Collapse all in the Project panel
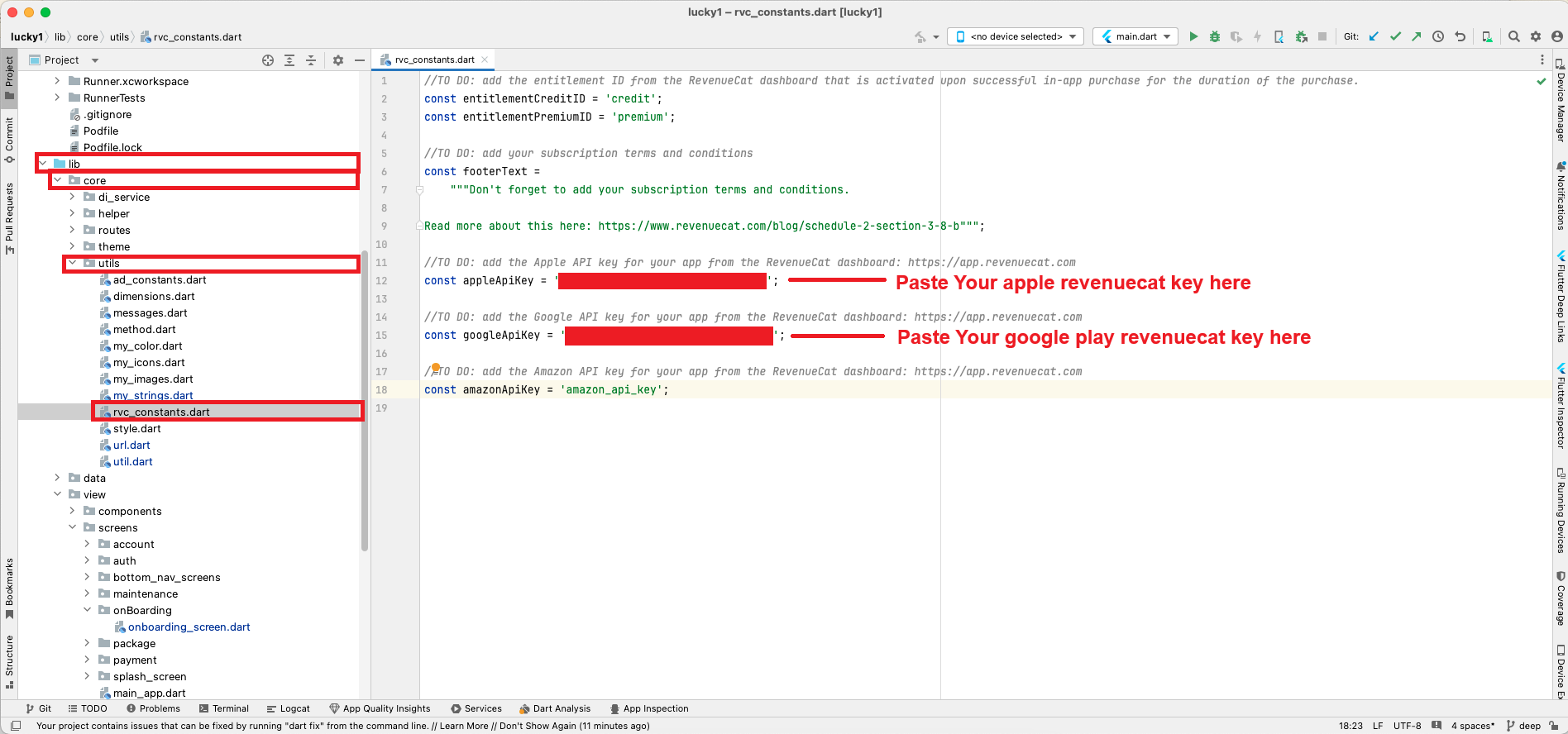The image size is (1568, 734). click(311, 60)
